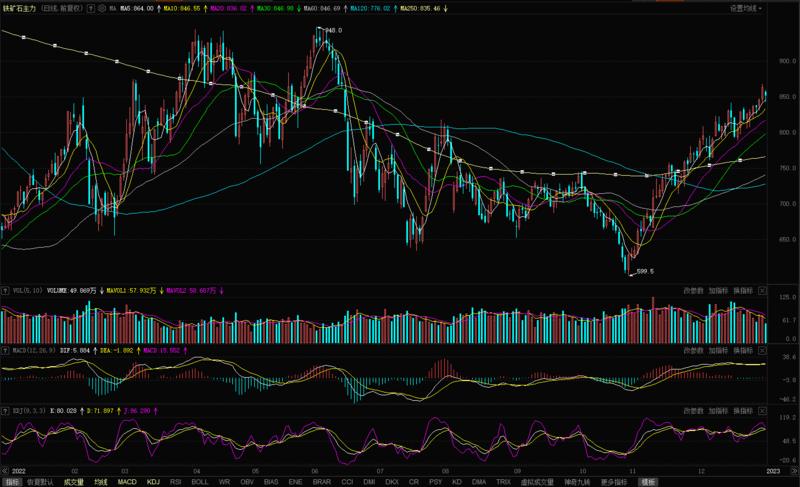The width and height of the screenshot is (800, 487).
Task: Select the BRAR indicator
Action: (x=321, y=482)
